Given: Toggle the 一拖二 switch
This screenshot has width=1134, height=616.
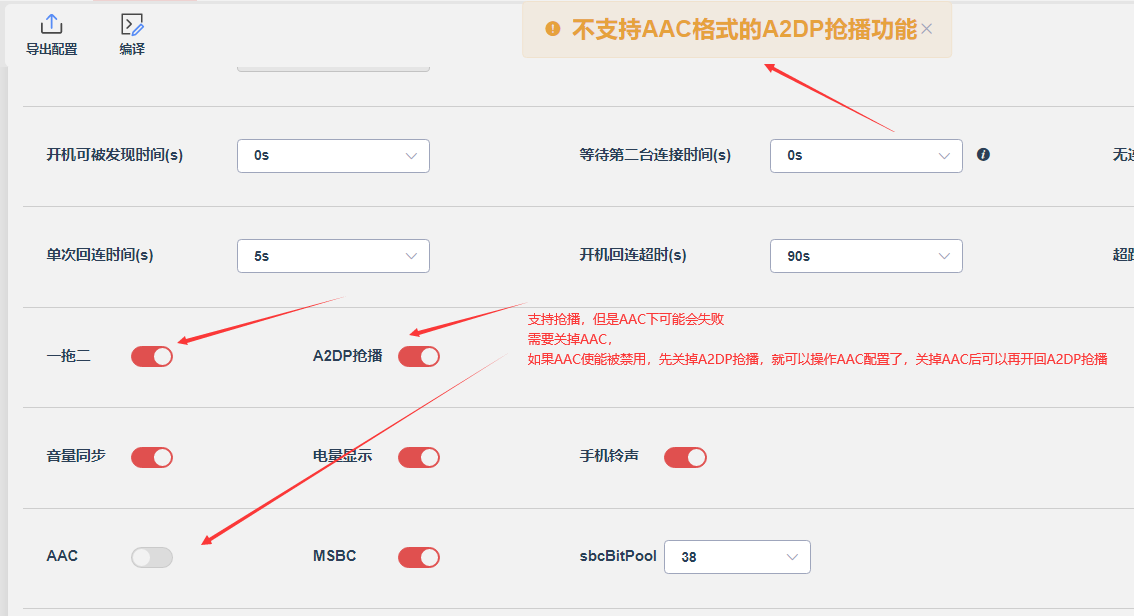Looking at the screenshot, I should pos(152,356).
